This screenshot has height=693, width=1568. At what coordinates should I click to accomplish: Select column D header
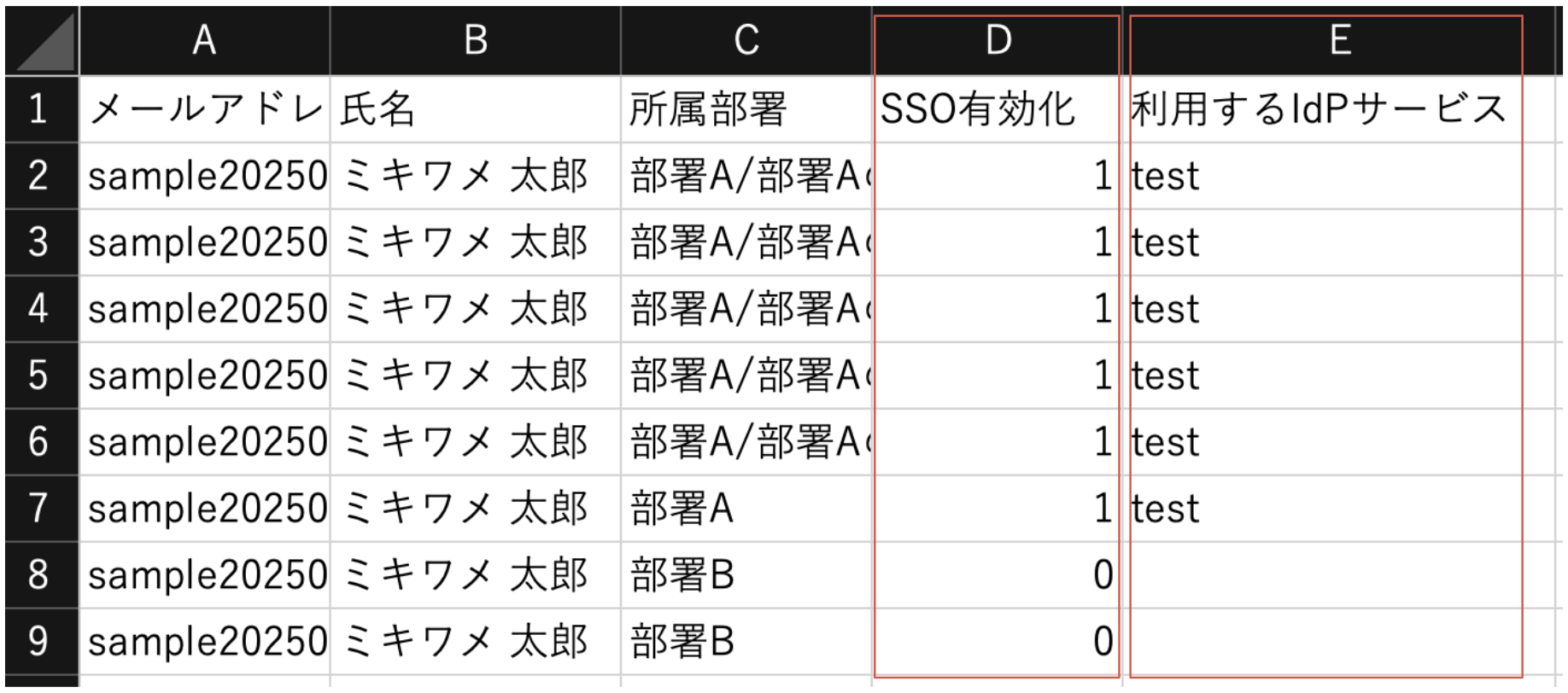pyautogui.click(x=998, y=41)
